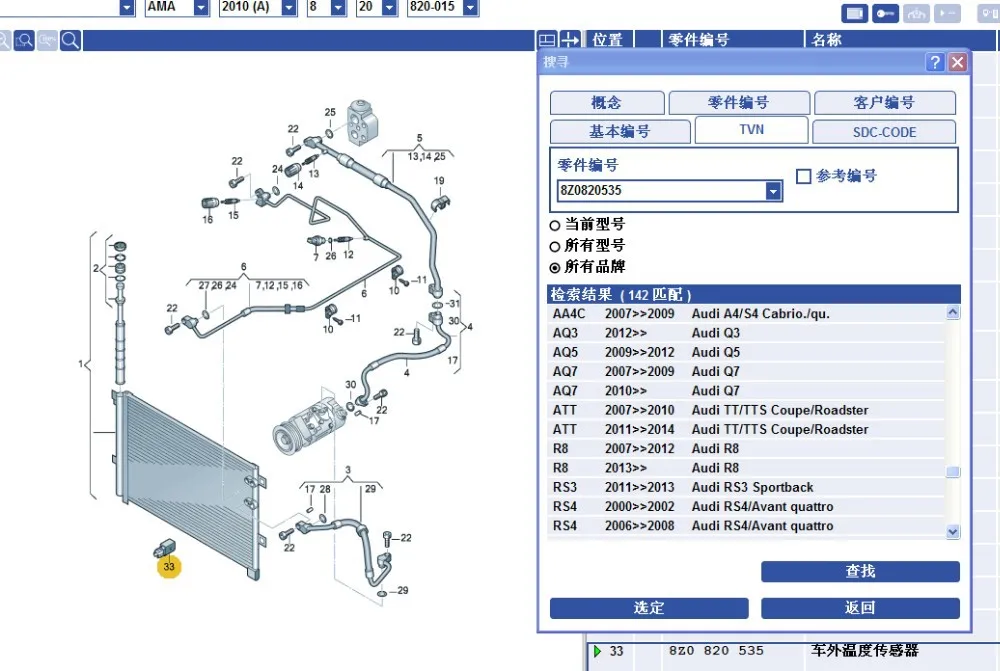
Task: Expand the 8Z0820535 part number dropdown
Action: click(773, 191)
